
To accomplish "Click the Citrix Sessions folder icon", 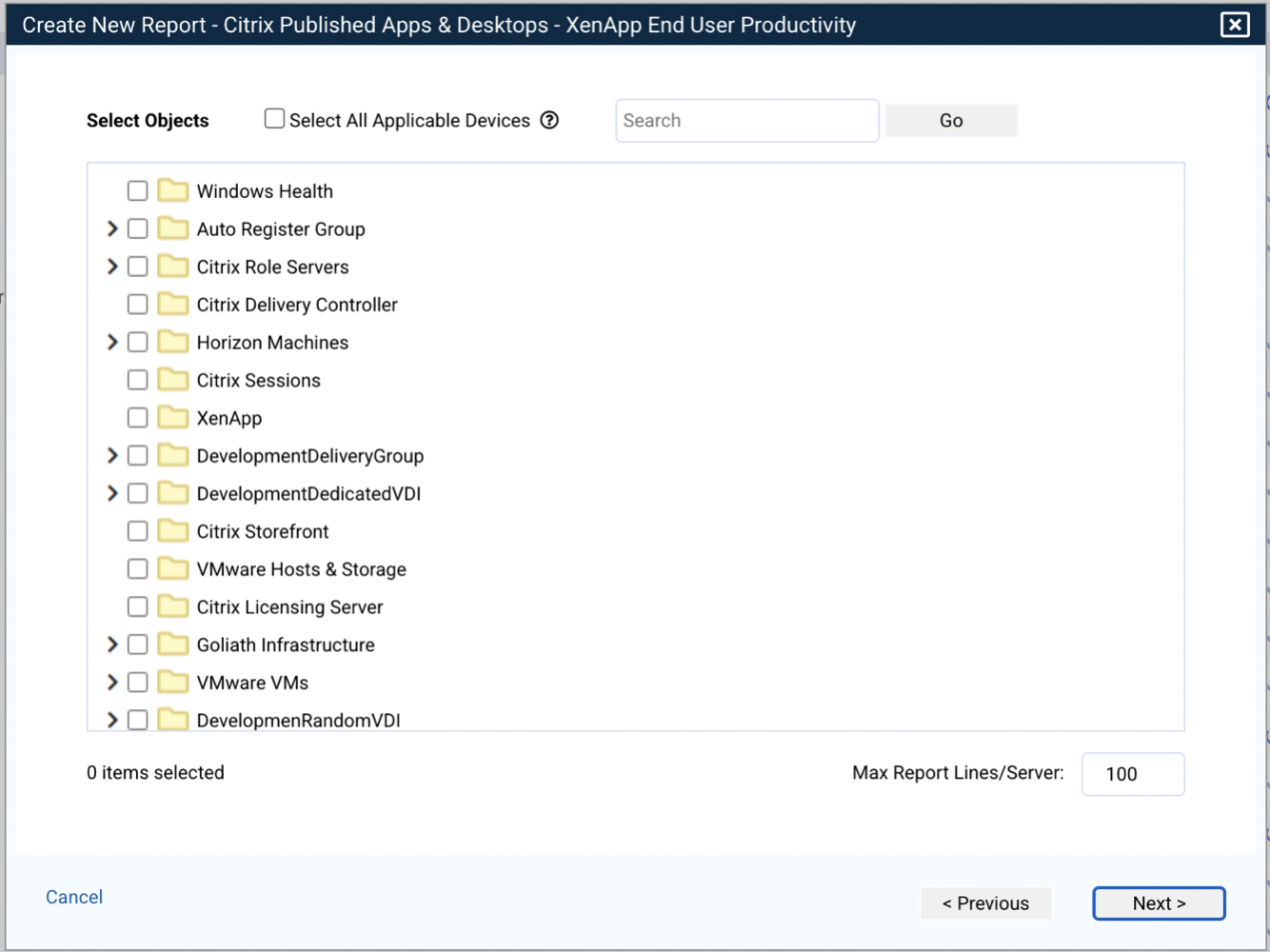I will (x=172, y=380).
